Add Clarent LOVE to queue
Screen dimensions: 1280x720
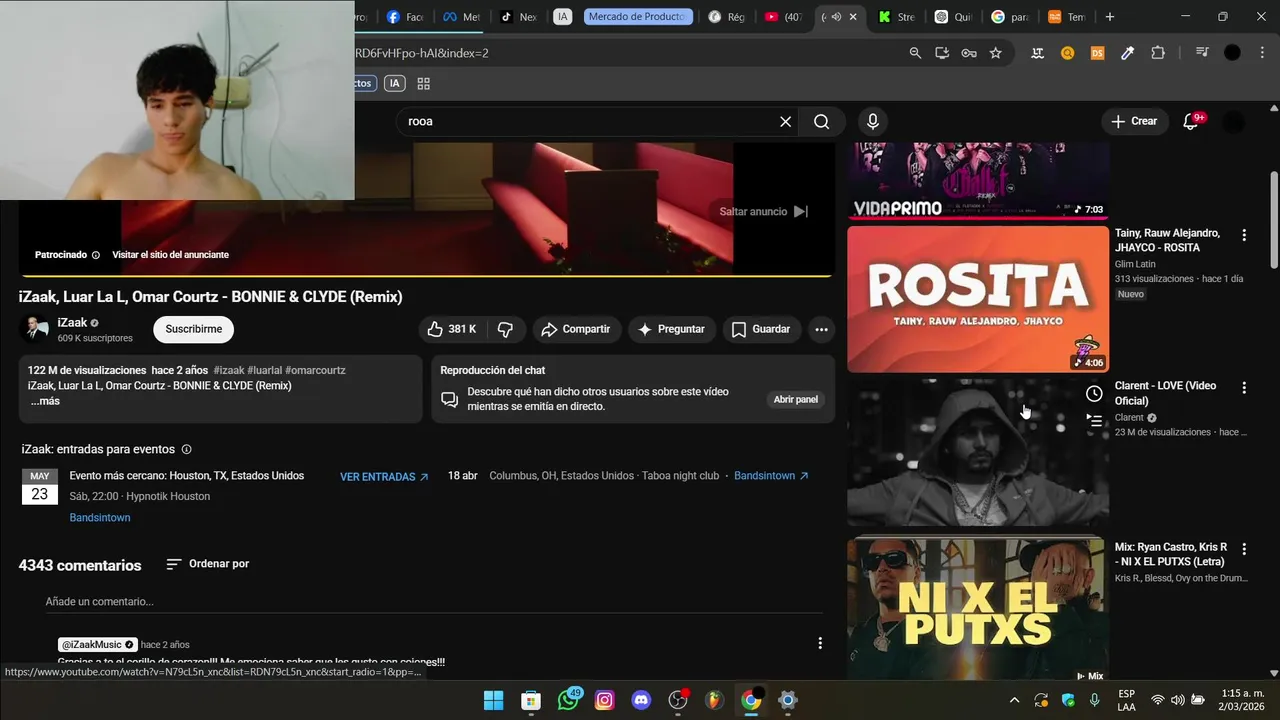point(1095,421)
